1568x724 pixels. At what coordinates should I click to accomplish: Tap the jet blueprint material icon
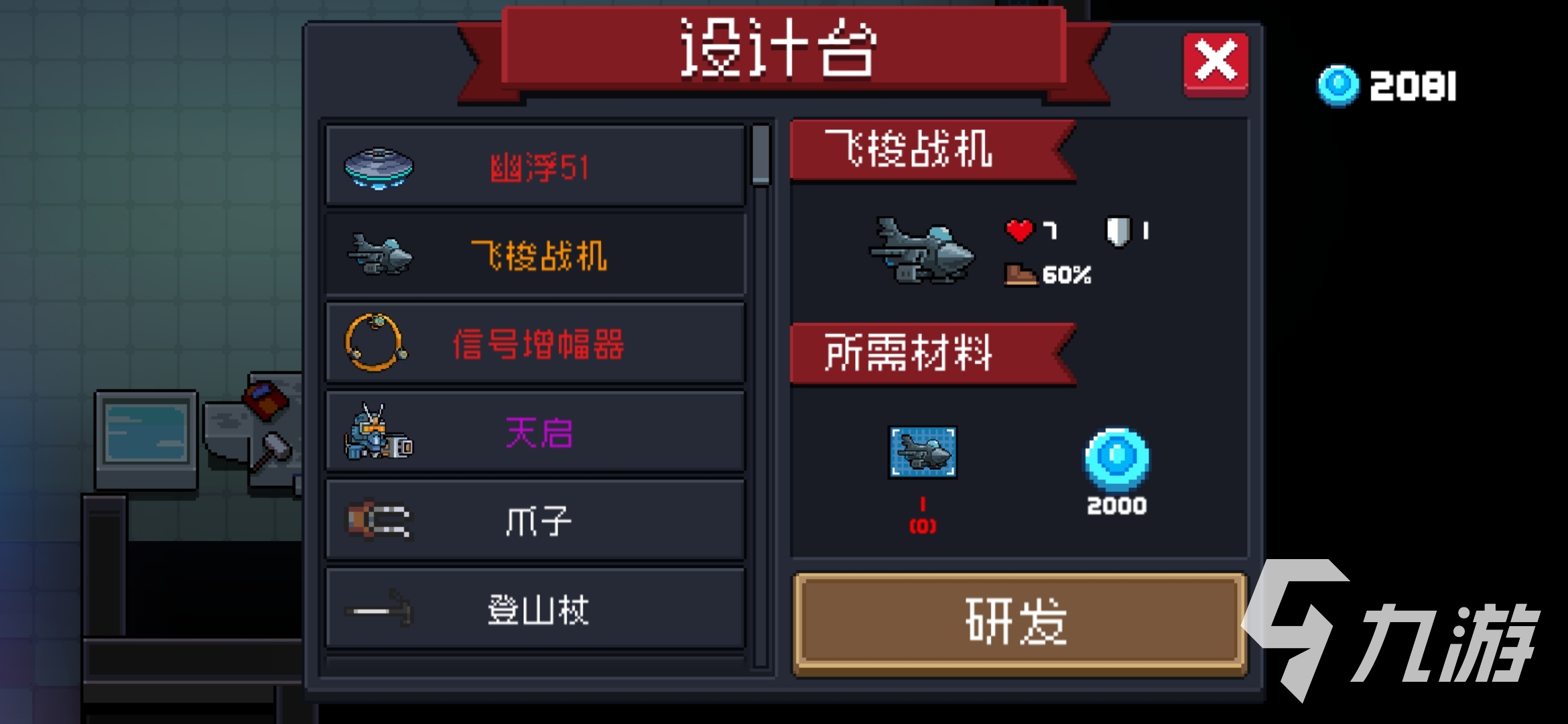tap(923, 452)
